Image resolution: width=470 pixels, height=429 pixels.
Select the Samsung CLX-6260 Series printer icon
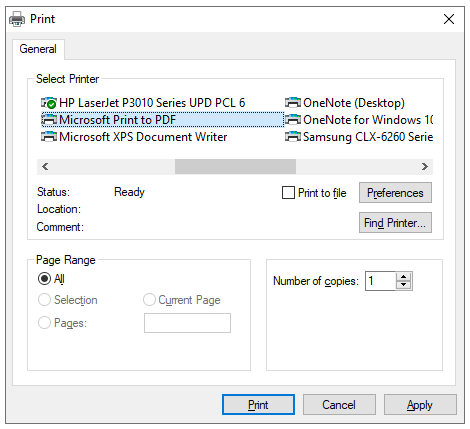[293, 137]
